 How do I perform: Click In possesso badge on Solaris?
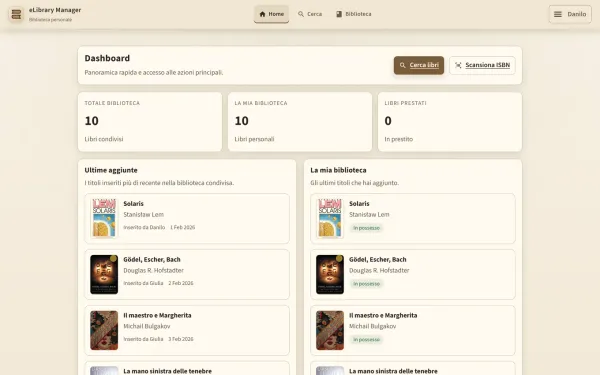[x=367, y=228]
